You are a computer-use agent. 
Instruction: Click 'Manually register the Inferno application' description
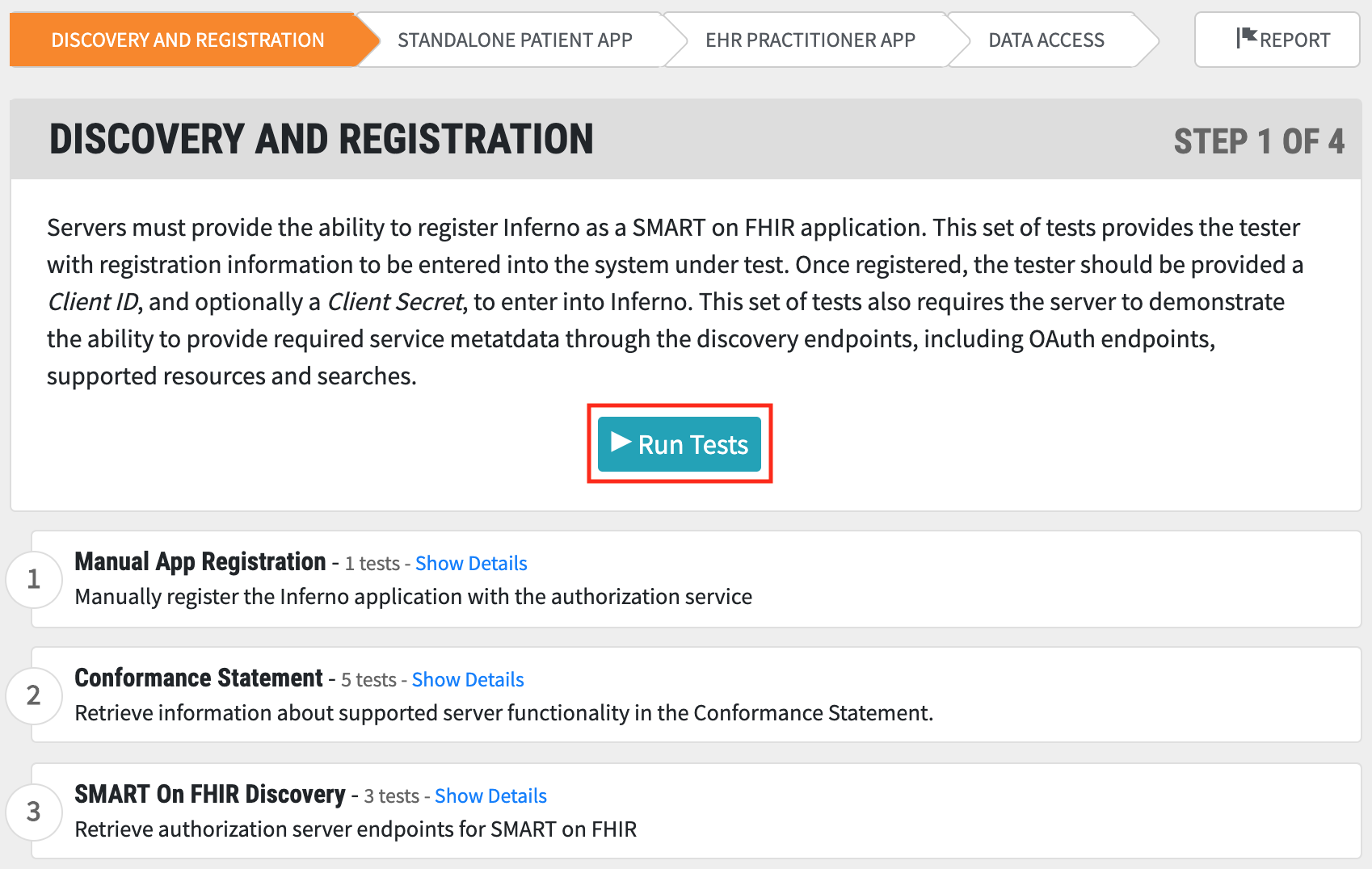pyautogui.click(x=414, y=597)
